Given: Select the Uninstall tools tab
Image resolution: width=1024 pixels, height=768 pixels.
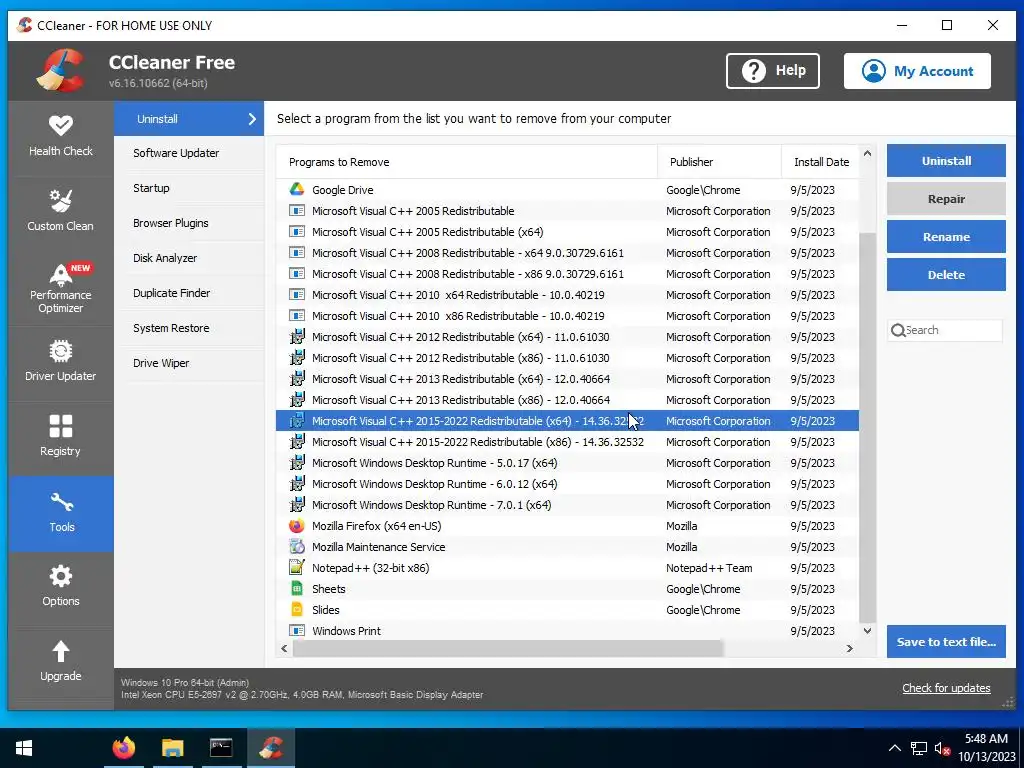Looking at the screenshot, I should click(x=189, y=119).
